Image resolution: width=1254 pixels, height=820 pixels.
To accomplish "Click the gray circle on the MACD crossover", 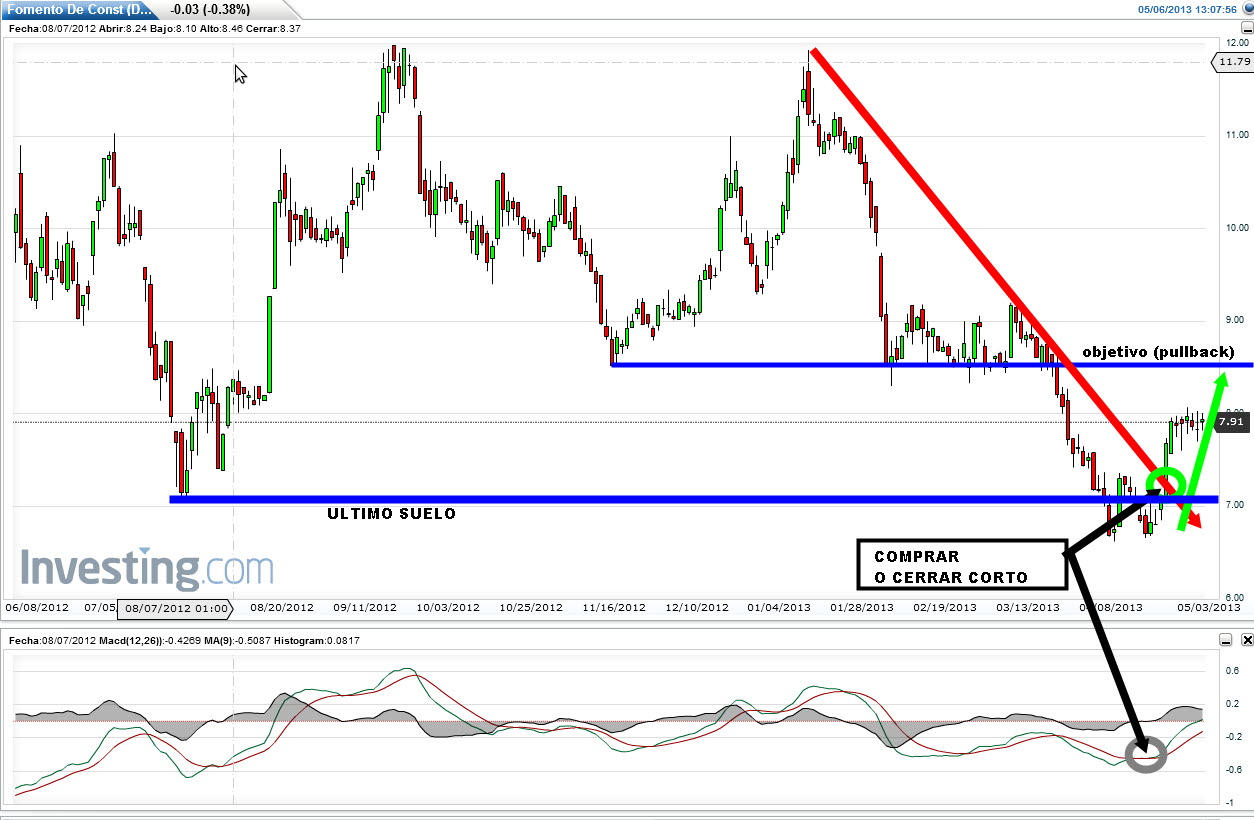I will pyautogui.click(x=1146, y=755).
